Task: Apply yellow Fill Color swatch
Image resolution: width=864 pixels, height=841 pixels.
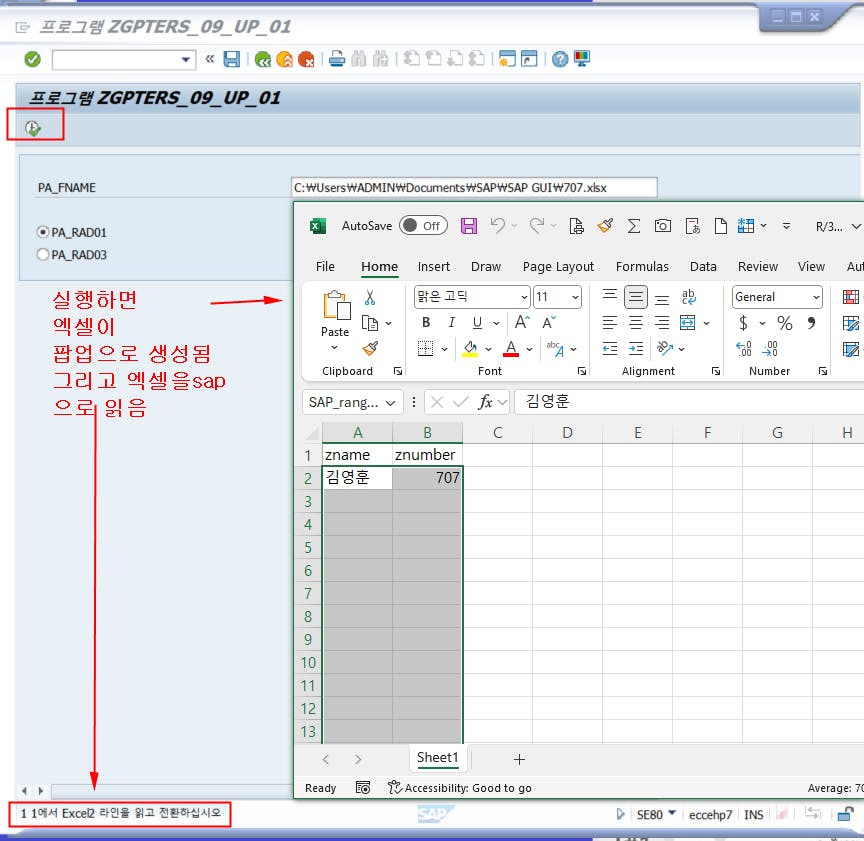Action: click(469, 349)
